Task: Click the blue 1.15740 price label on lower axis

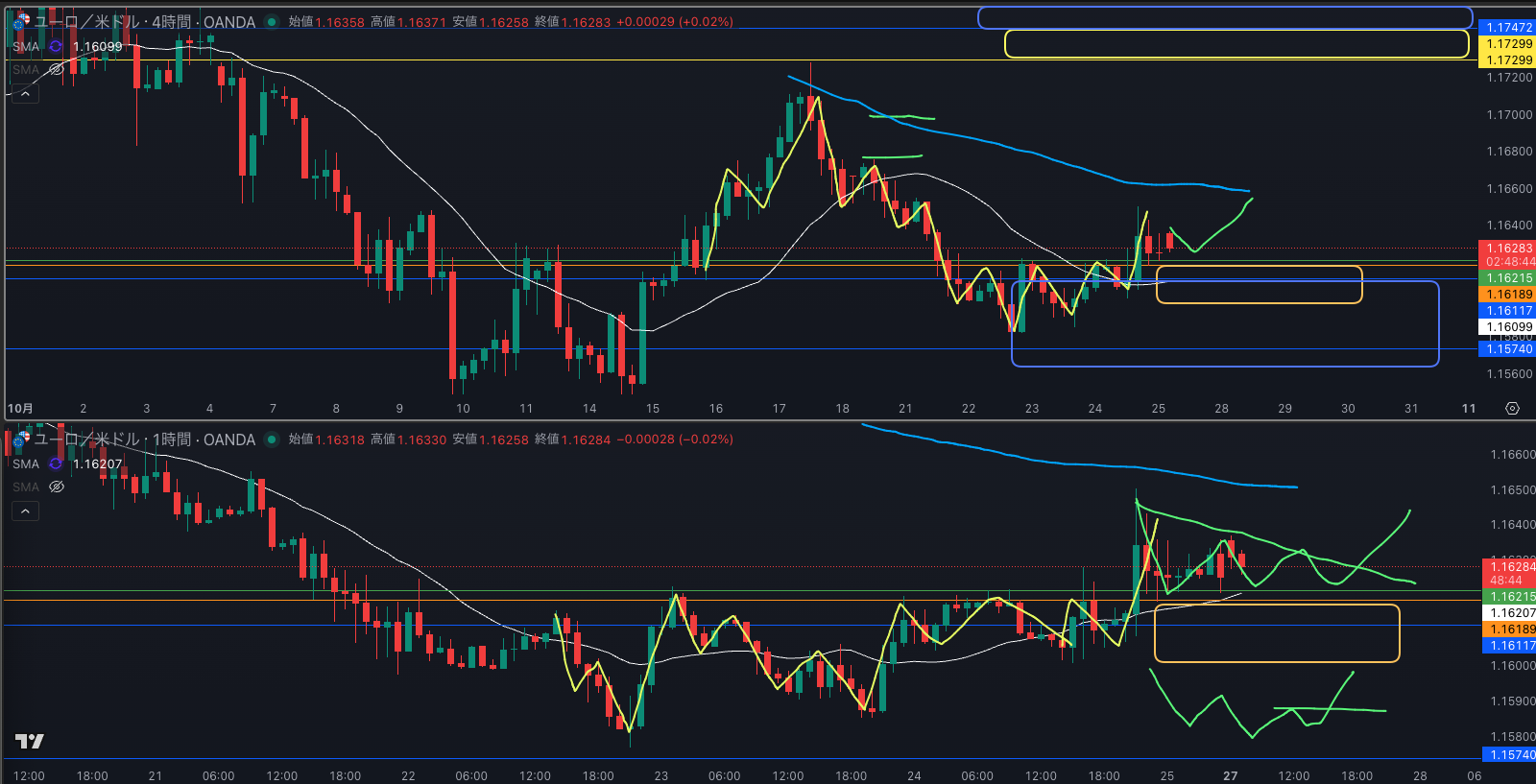Action: tap(1511, 755)
